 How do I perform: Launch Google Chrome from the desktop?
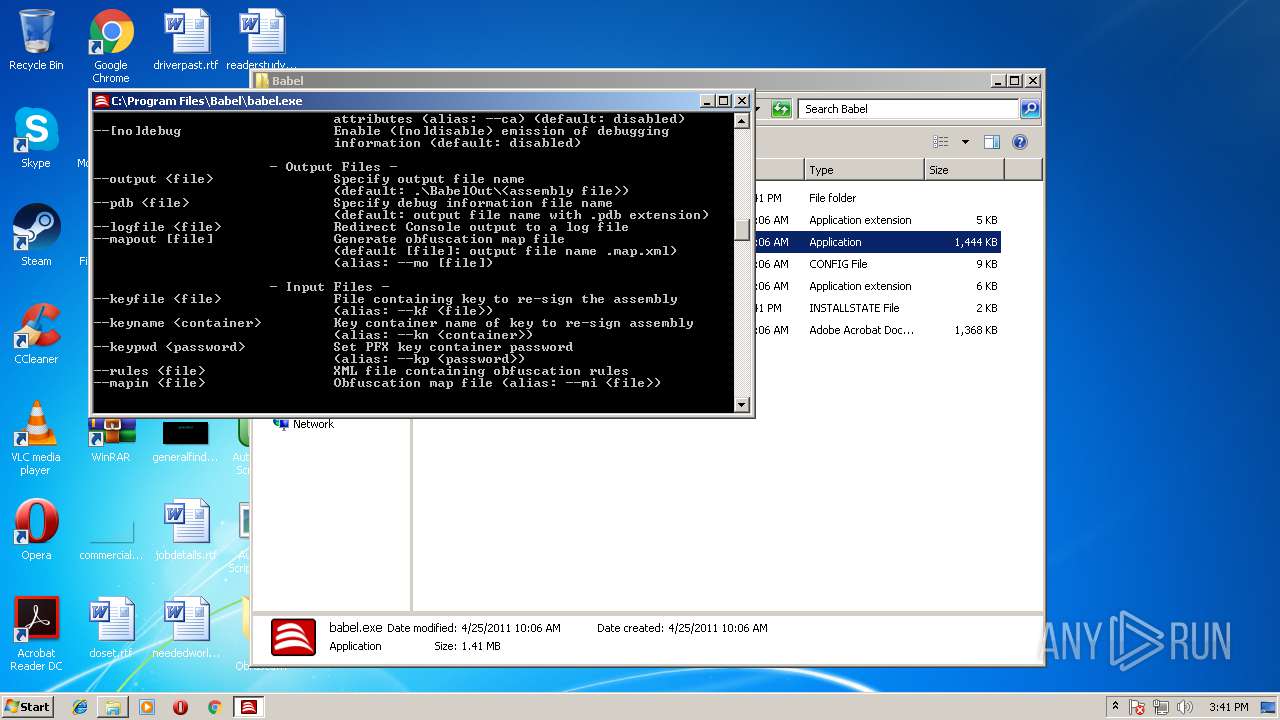pos(111,46)
